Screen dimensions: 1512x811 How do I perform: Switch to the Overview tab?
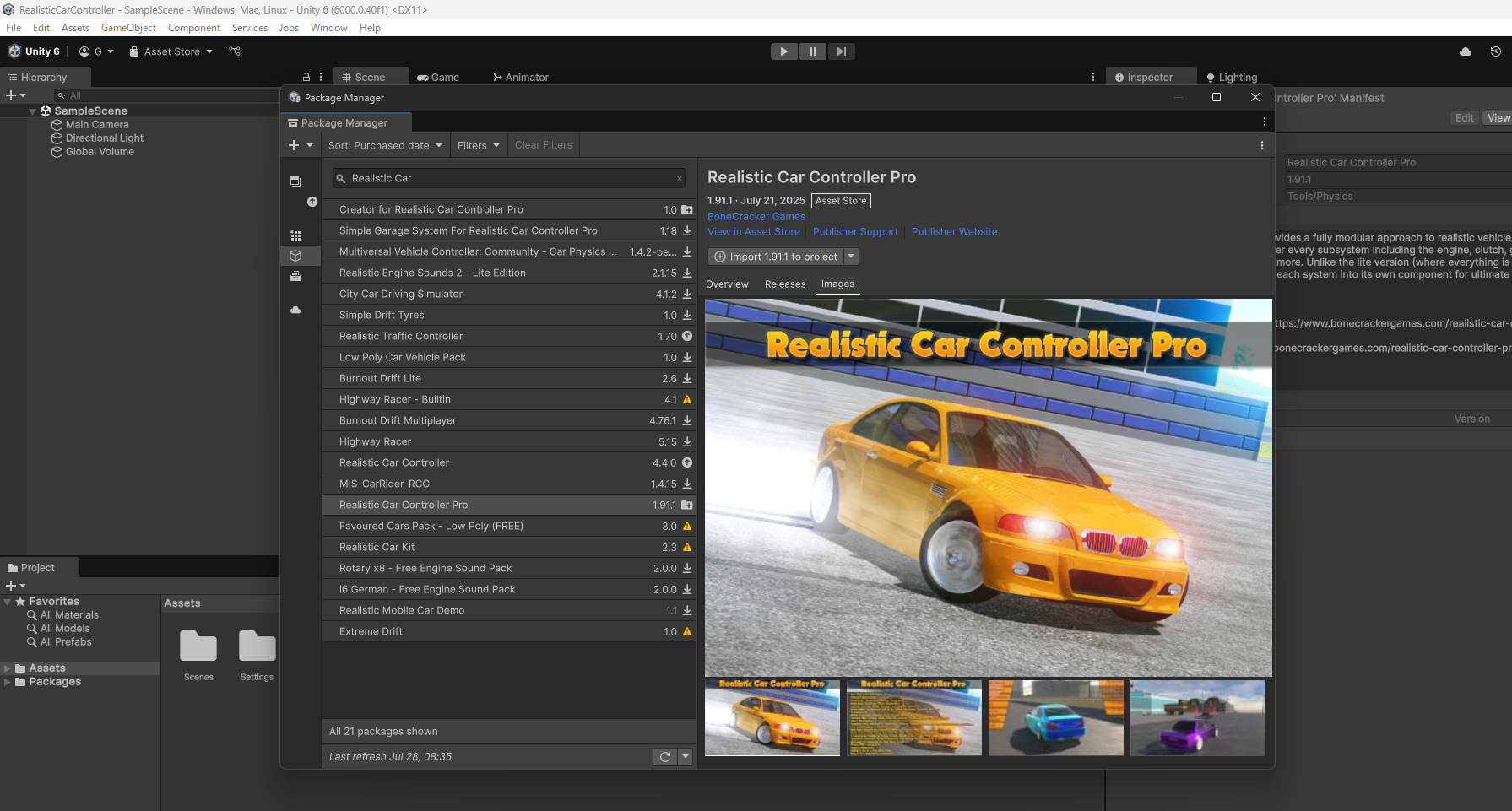point(727,284)
